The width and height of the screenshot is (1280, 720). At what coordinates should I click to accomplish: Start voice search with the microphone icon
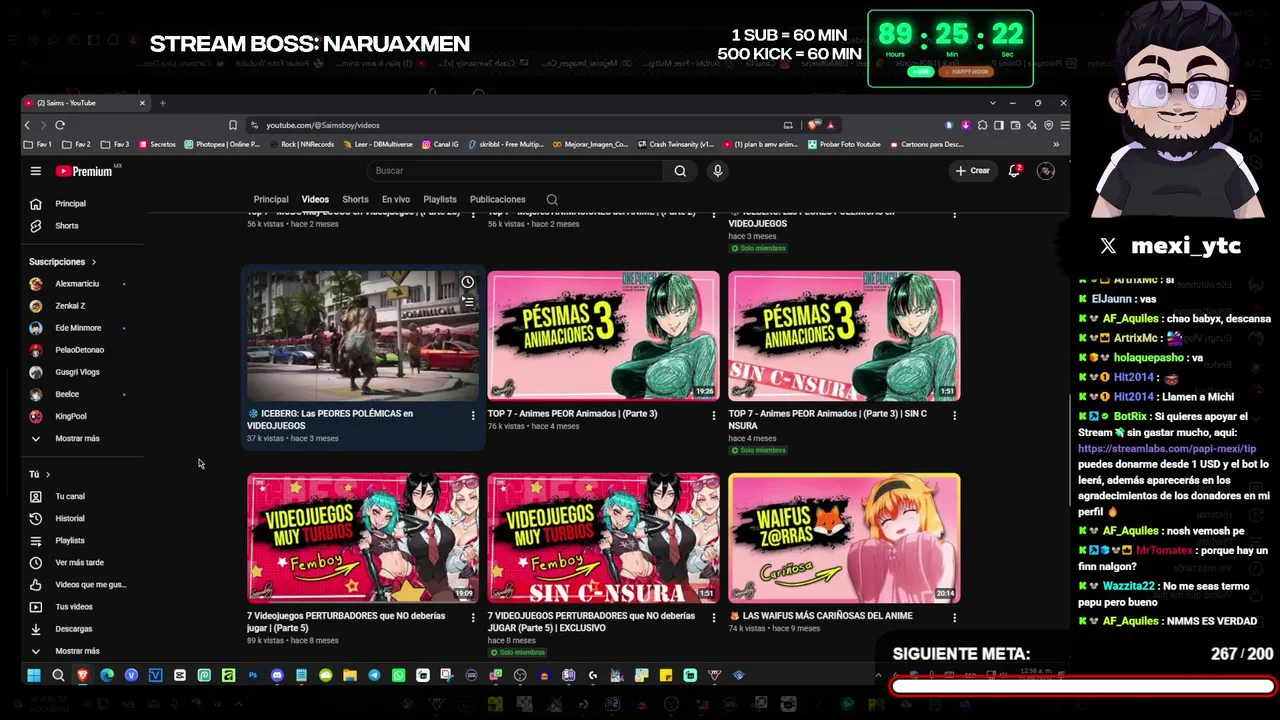click(x=717, y=171)
